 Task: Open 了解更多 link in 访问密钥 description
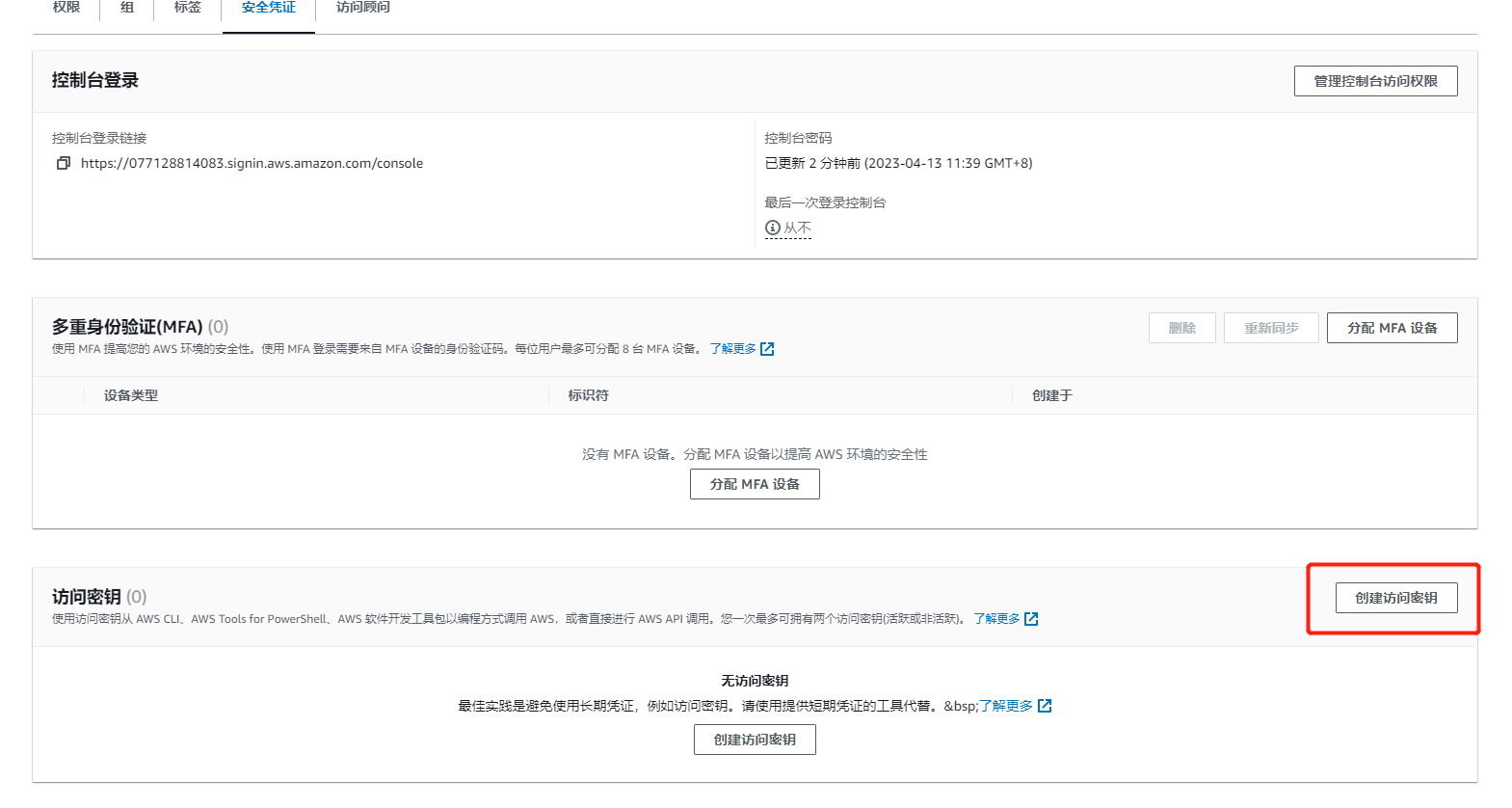click(x=996, y=619)
